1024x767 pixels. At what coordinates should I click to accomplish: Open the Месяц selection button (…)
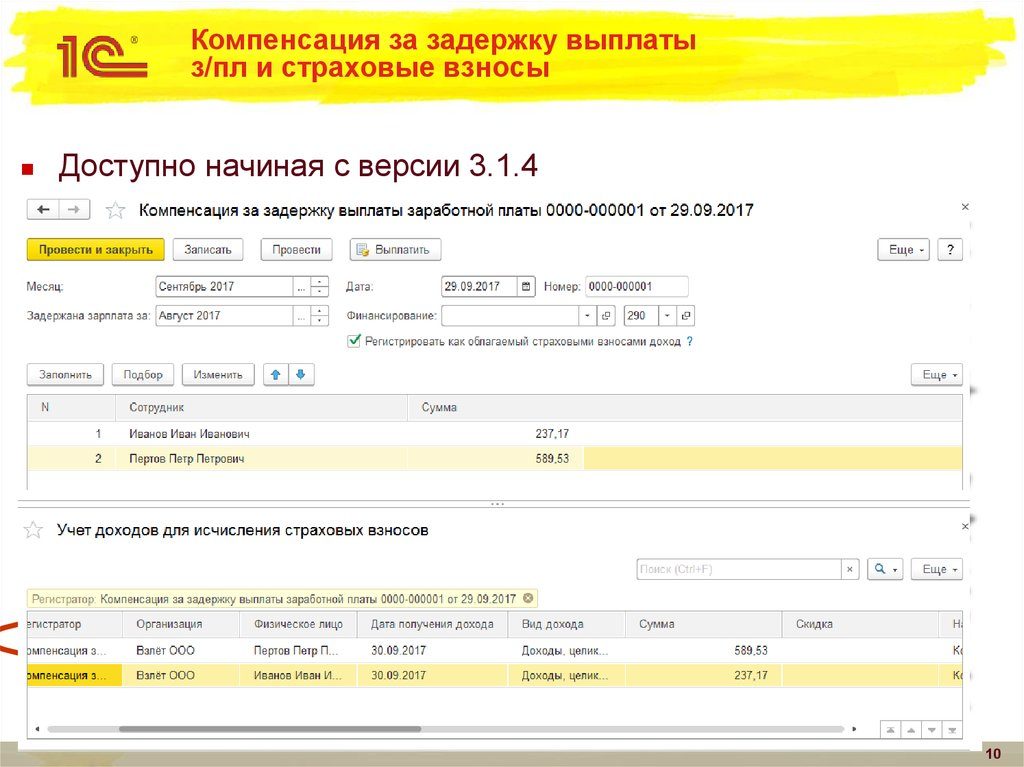pyautogui.click(x=301, y=286)
